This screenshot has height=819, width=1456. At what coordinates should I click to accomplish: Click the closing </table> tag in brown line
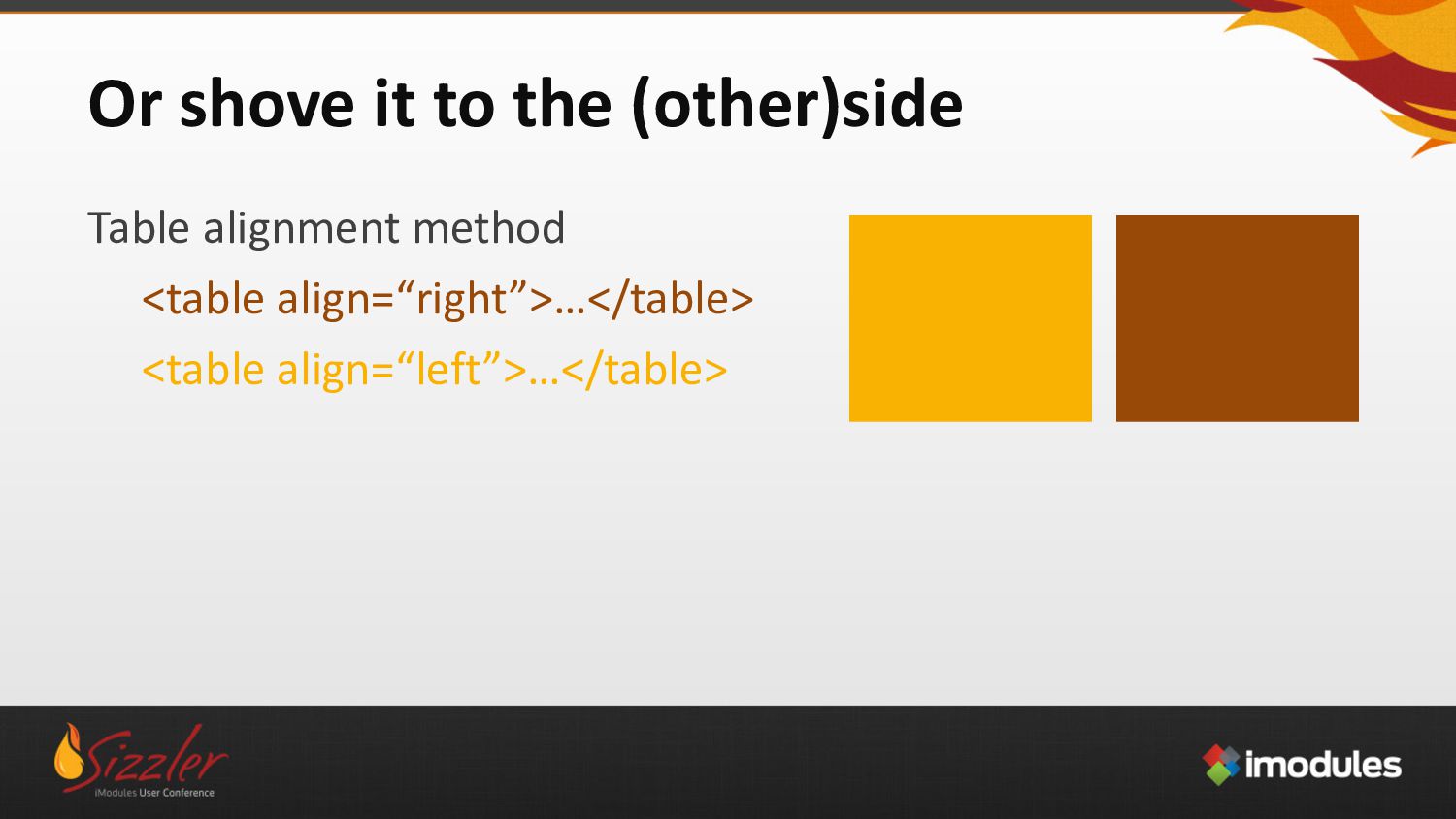pos(670,299)
